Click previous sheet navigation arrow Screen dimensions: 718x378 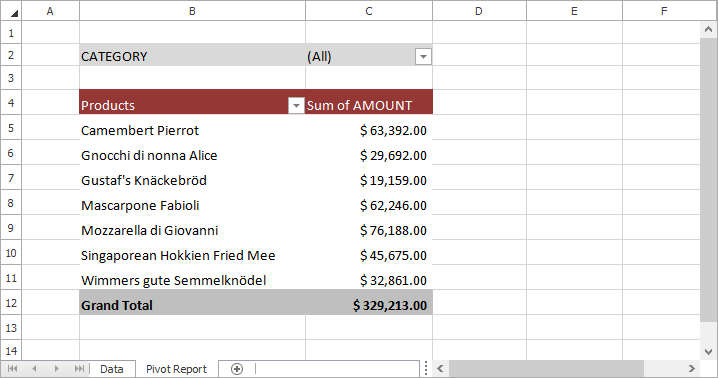click(34, 368)
